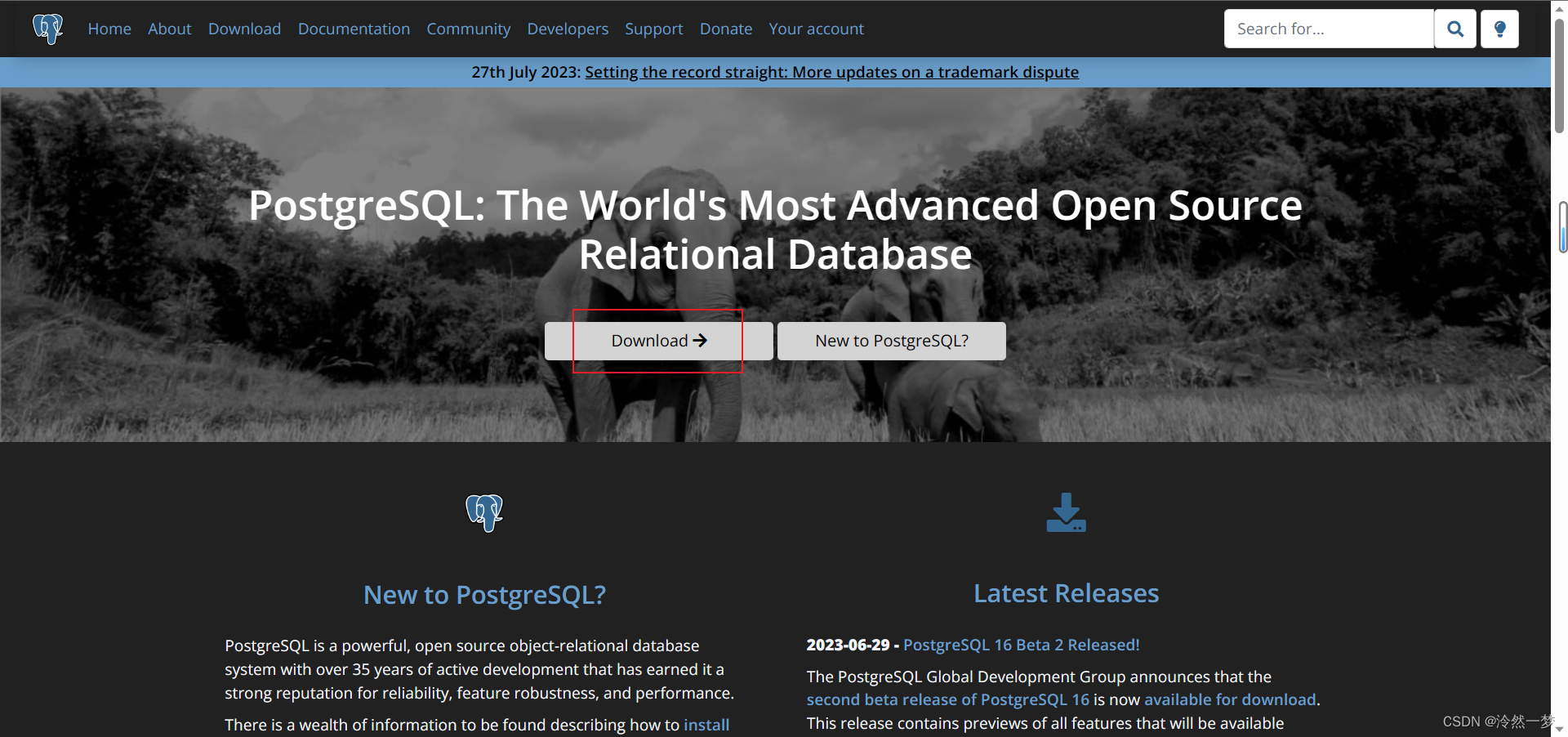Image resolution: width=1568 pixels, height=737 pixels.
Task: Open second beta release of PostgreSQL 16 link
Action: (947, 699)
